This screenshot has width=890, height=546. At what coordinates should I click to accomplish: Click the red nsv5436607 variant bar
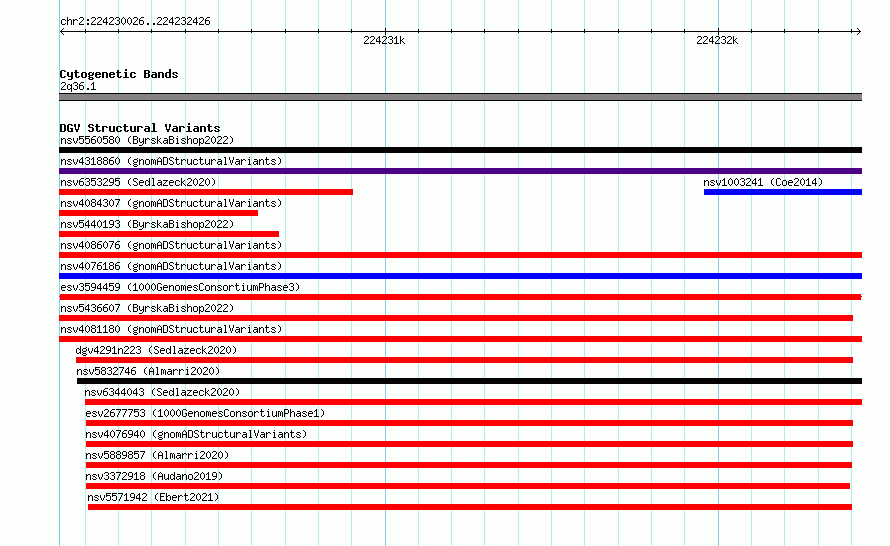point(456,318)
